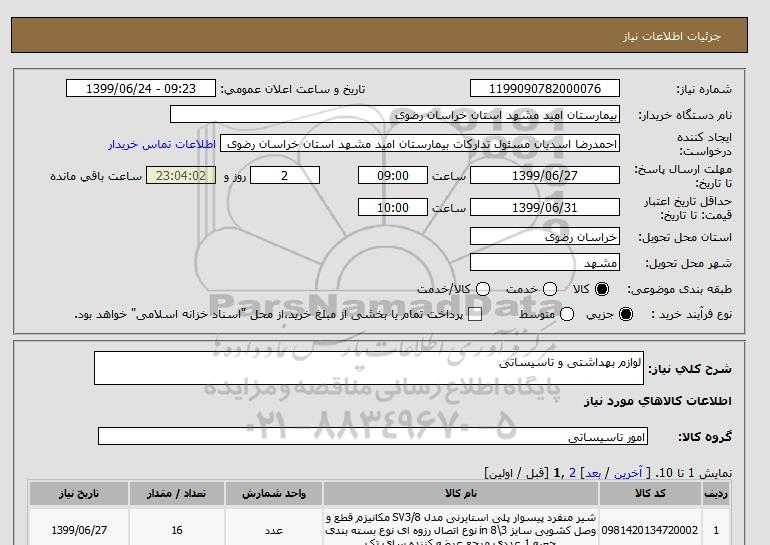Click the ردیف column header
The height and width of the screenshot is (545, 770).
pos(715,493)
